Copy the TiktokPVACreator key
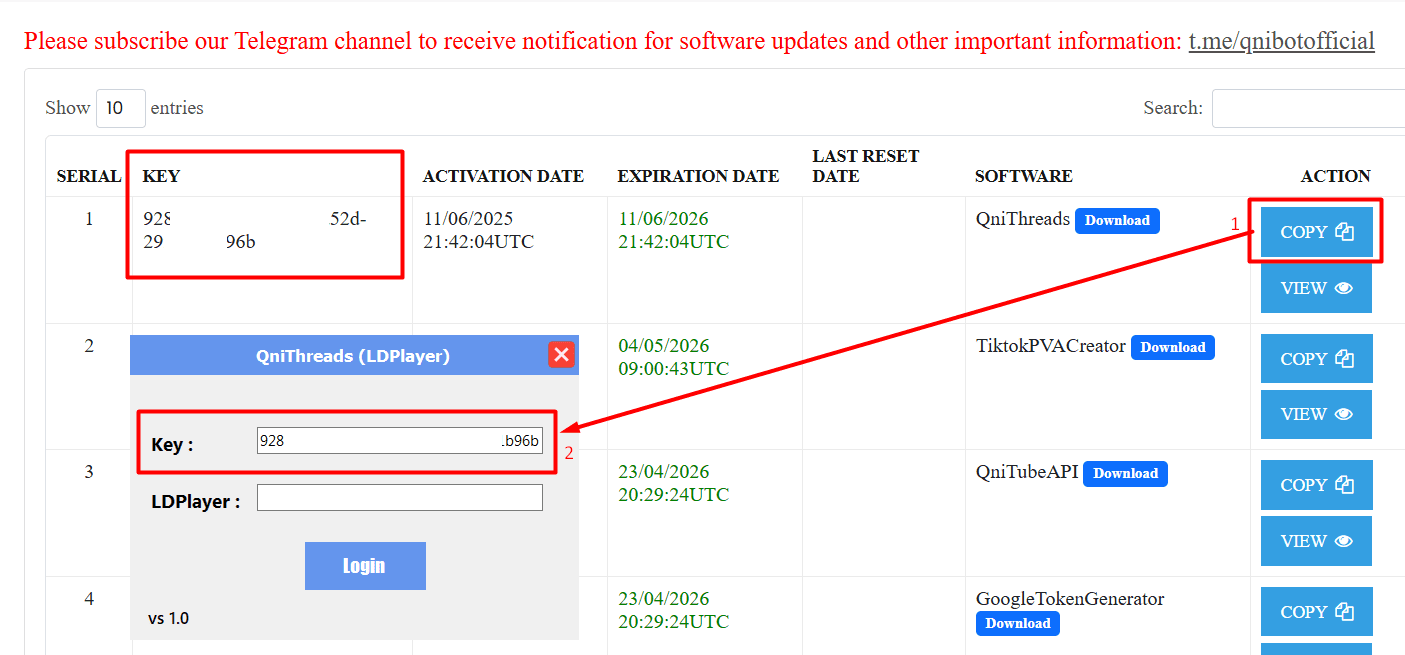 pos(1316,359)
